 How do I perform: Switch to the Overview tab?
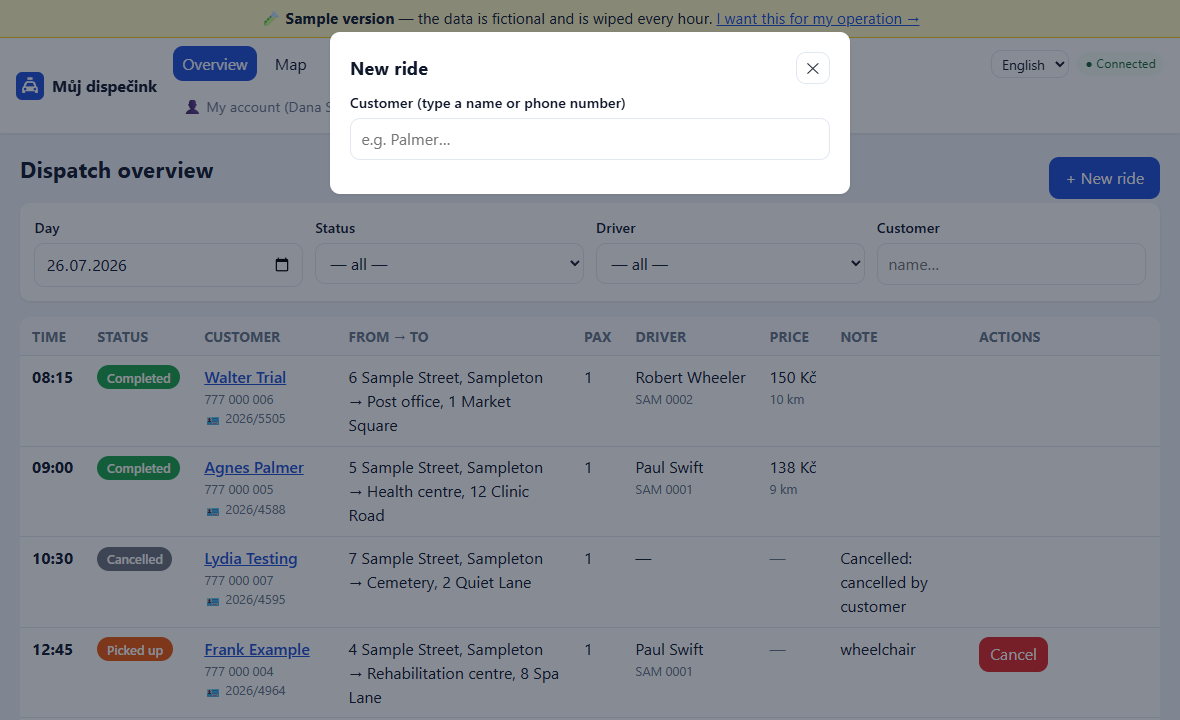tap(214, 64)
